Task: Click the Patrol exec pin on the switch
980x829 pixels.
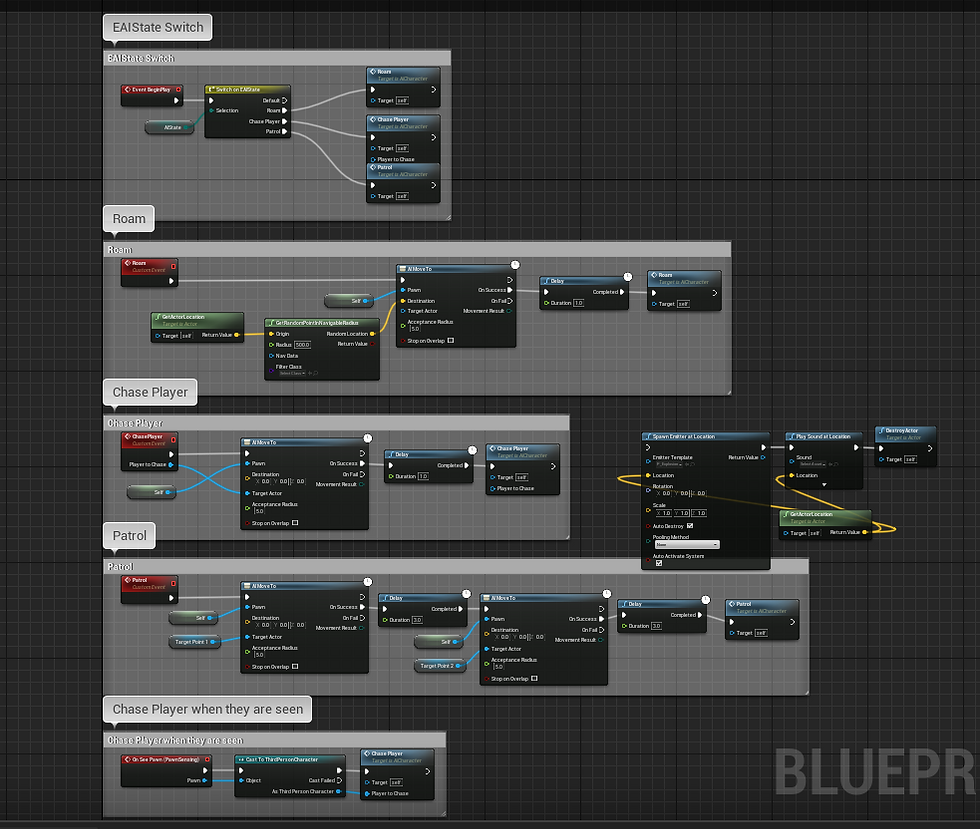Action: (284, 131)
